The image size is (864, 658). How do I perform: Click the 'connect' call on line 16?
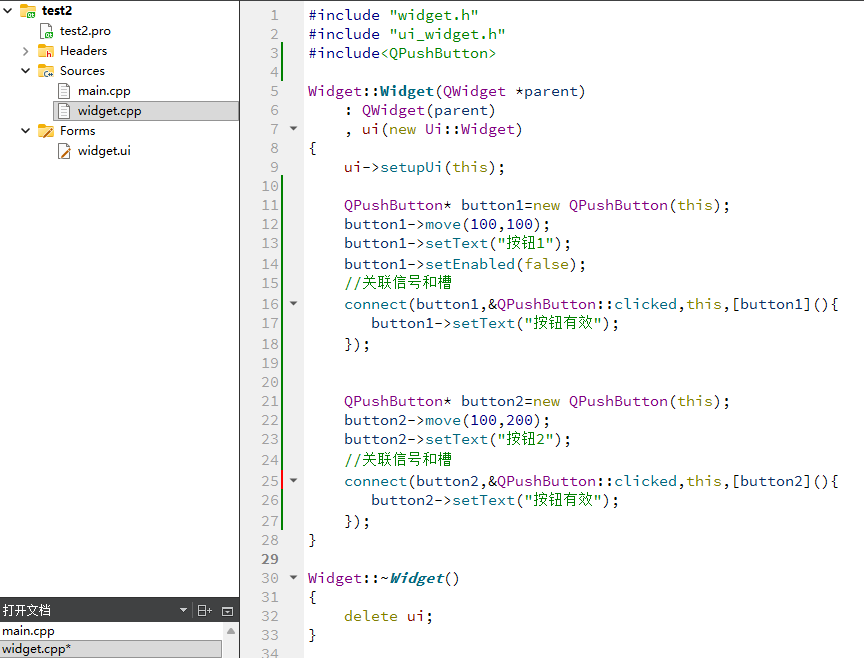375,304
